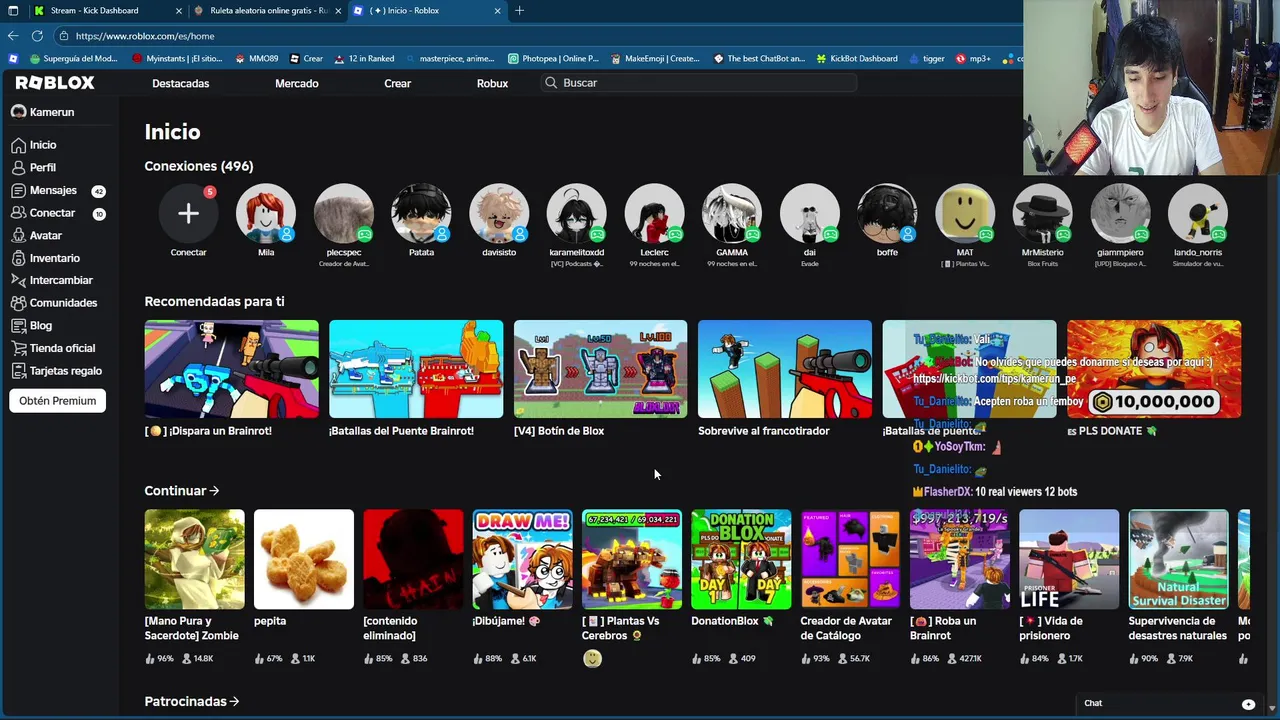Open the Plantas Vs Cerebros thumbnail
1280x720 pixels.
[632, 559]
